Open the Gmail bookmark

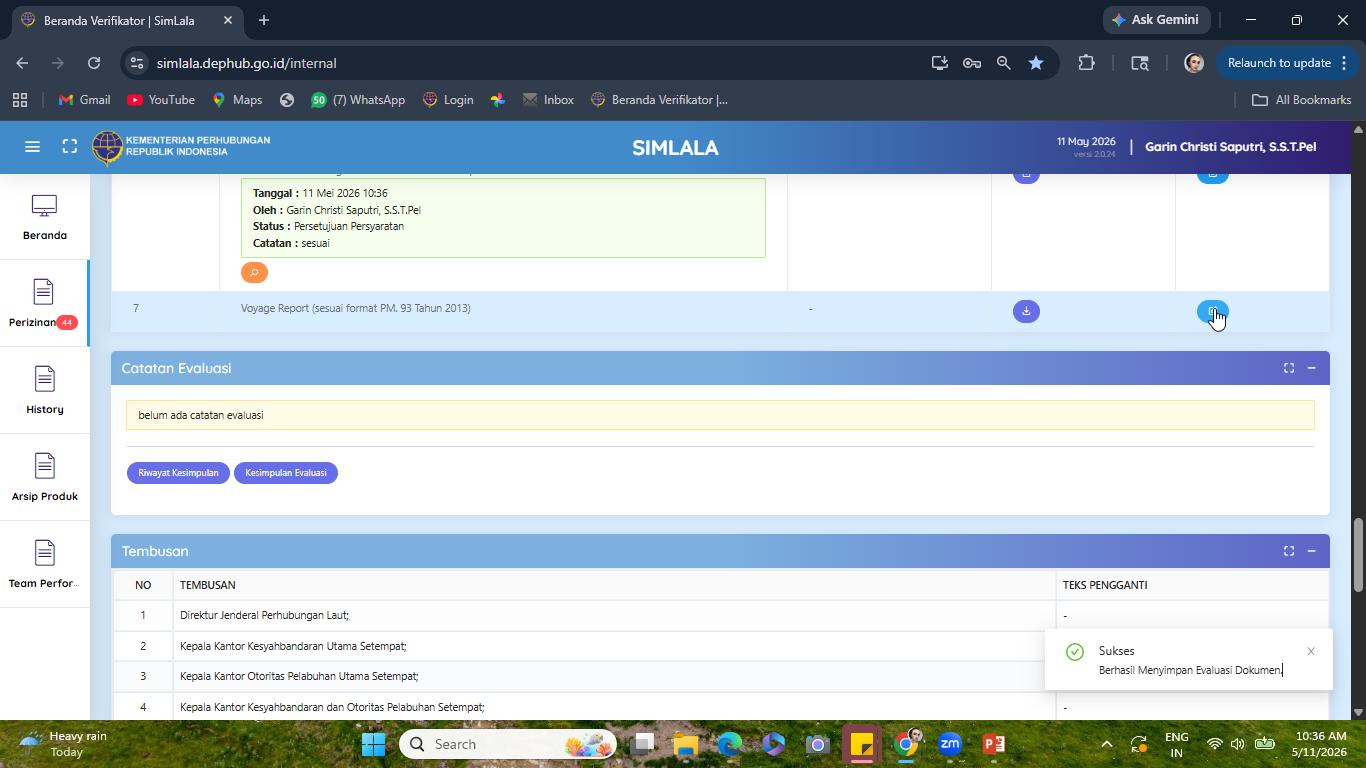[x=84, y=100]
